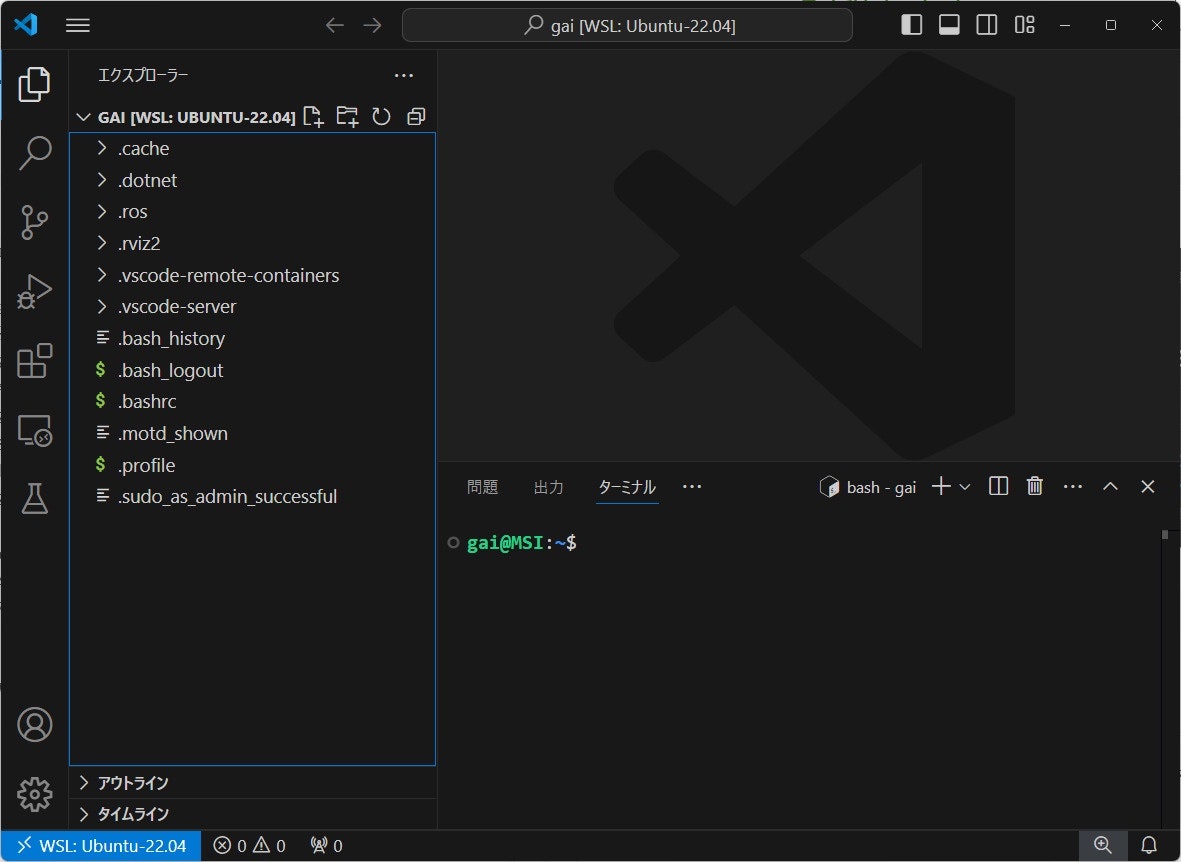Refresh the explorer file tree

click(382, 116)
